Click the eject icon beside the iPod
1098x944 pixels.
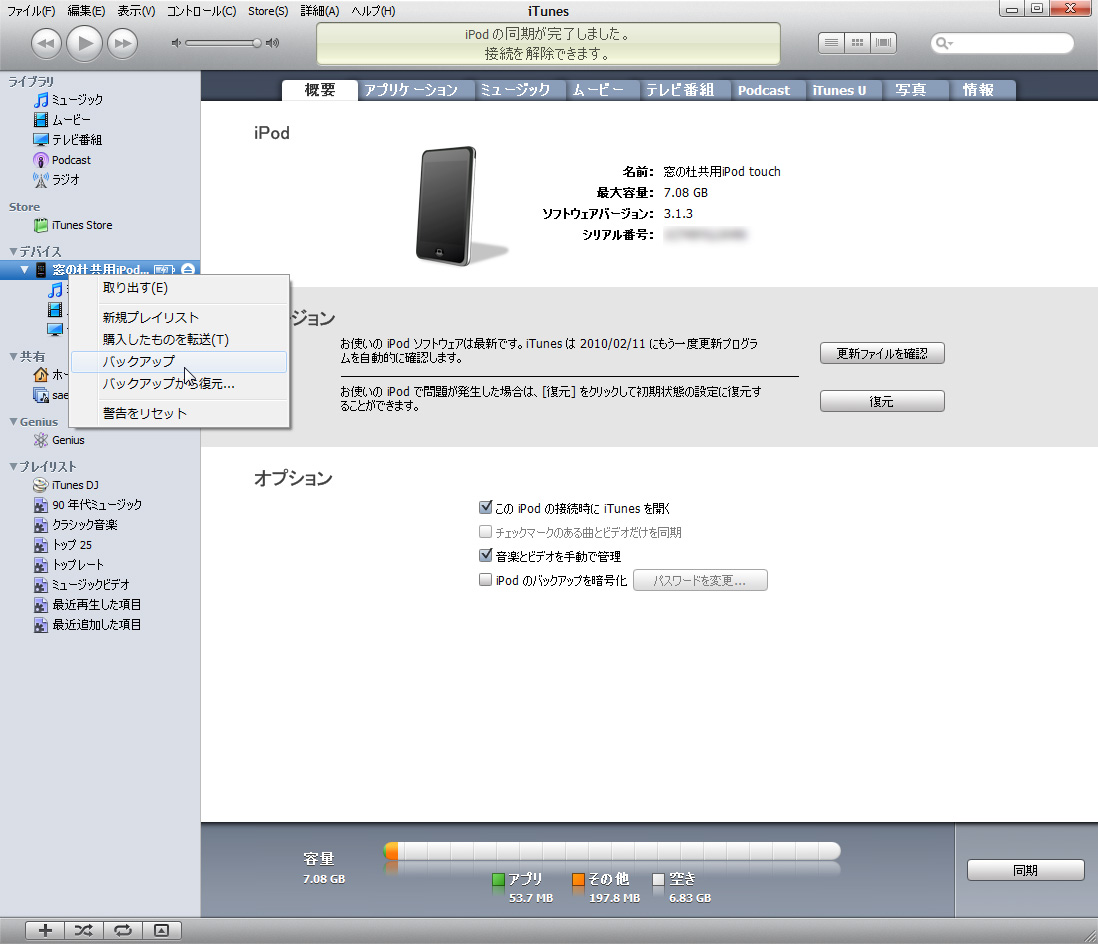188,270
